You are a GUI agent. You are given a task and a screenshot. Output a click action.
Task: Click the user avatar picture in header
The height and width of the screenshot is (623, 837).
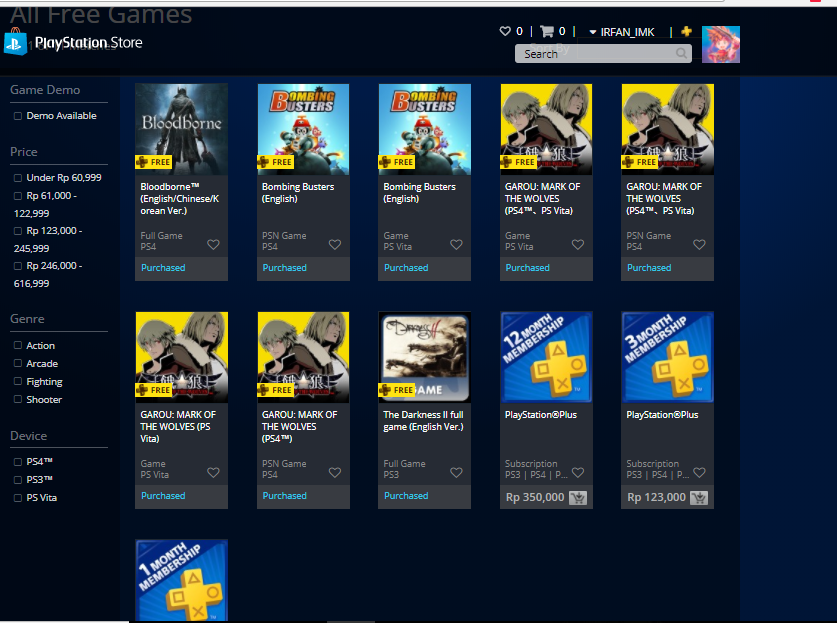pyautogui.click(x=721, y=44)
